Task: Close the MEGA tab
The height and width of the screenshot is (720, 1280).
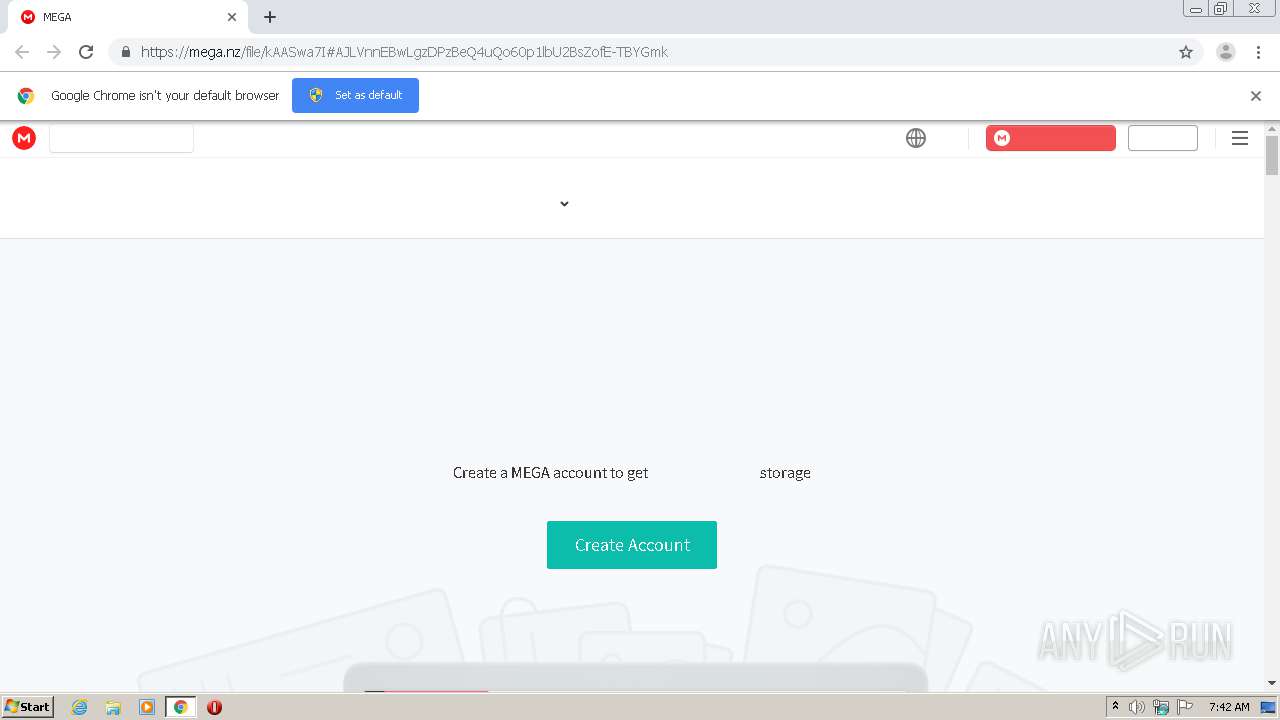Action: (232, 17)
